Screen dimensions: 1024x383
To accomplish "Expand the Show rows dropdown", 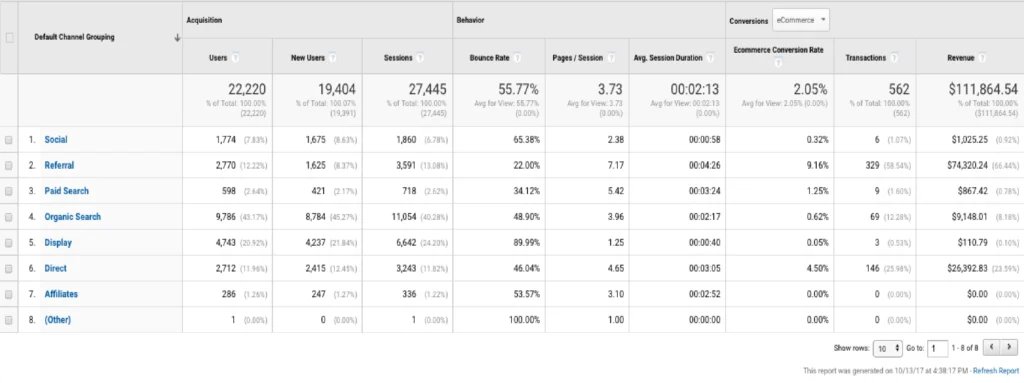I will pyautogui.click(x=888, y=348).
